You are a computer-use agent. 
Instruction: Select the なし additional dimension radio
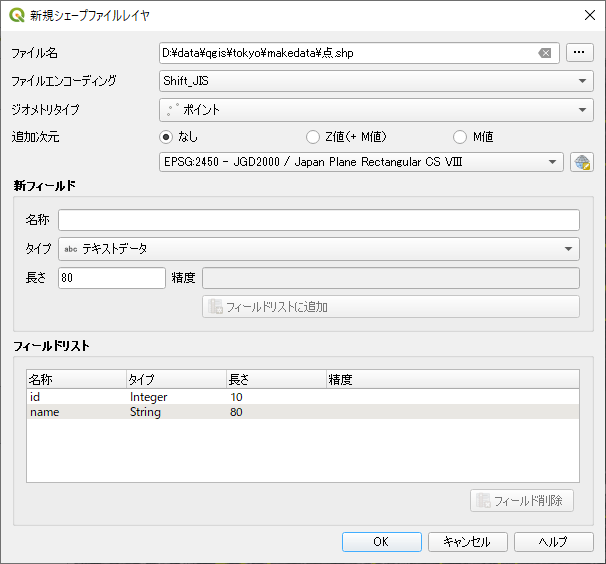click(x=166, y=137)
